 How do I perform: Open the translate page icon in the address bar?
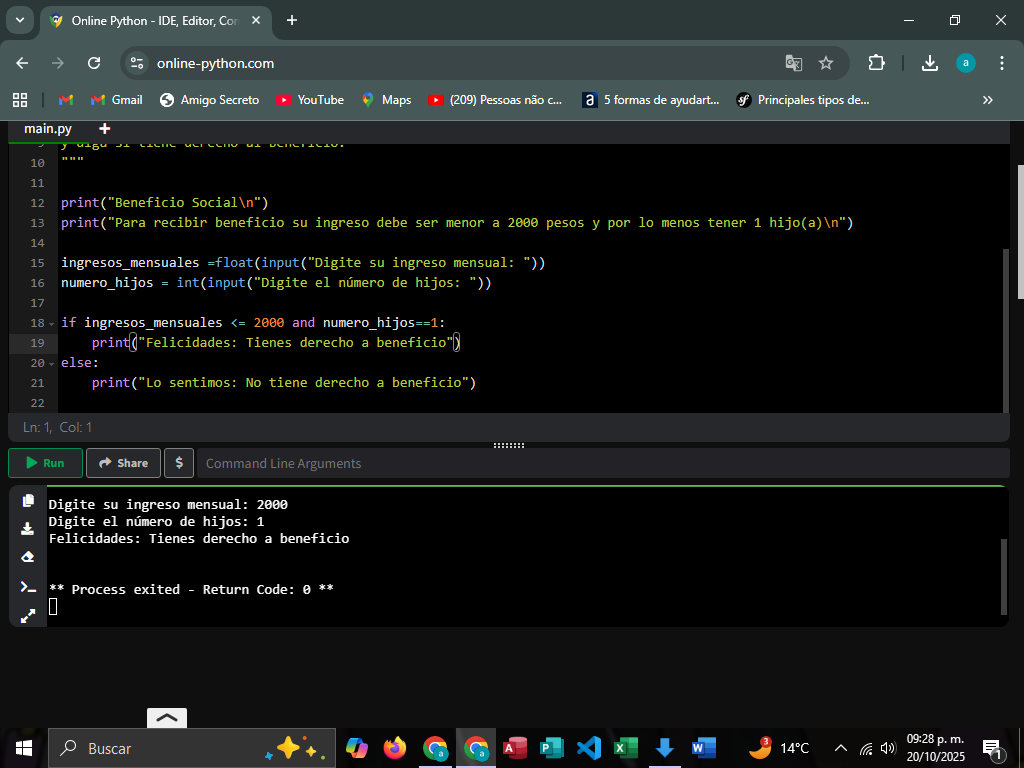[x=794, y=63]
